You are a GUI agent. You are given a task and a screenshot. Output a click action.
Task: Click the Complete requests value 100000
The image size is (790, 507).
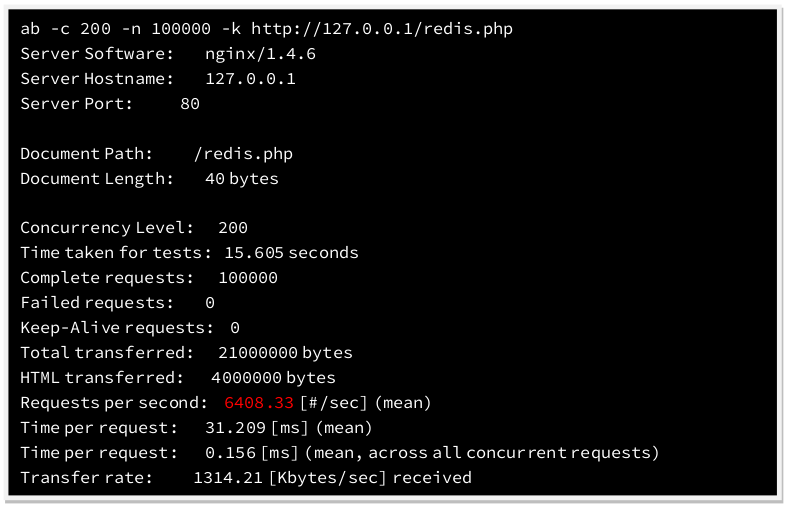[x=248, y=278]
